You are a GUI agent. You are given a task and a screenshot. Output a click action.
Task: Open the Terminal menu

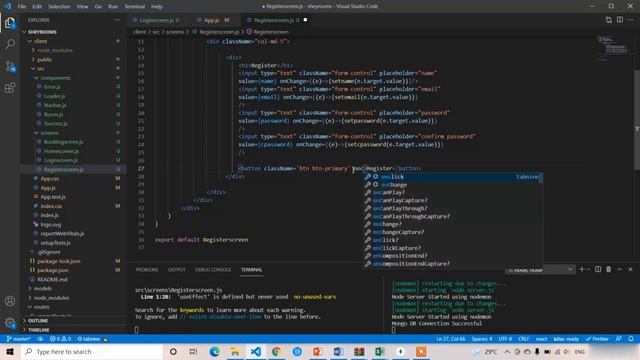pos(135,6)
